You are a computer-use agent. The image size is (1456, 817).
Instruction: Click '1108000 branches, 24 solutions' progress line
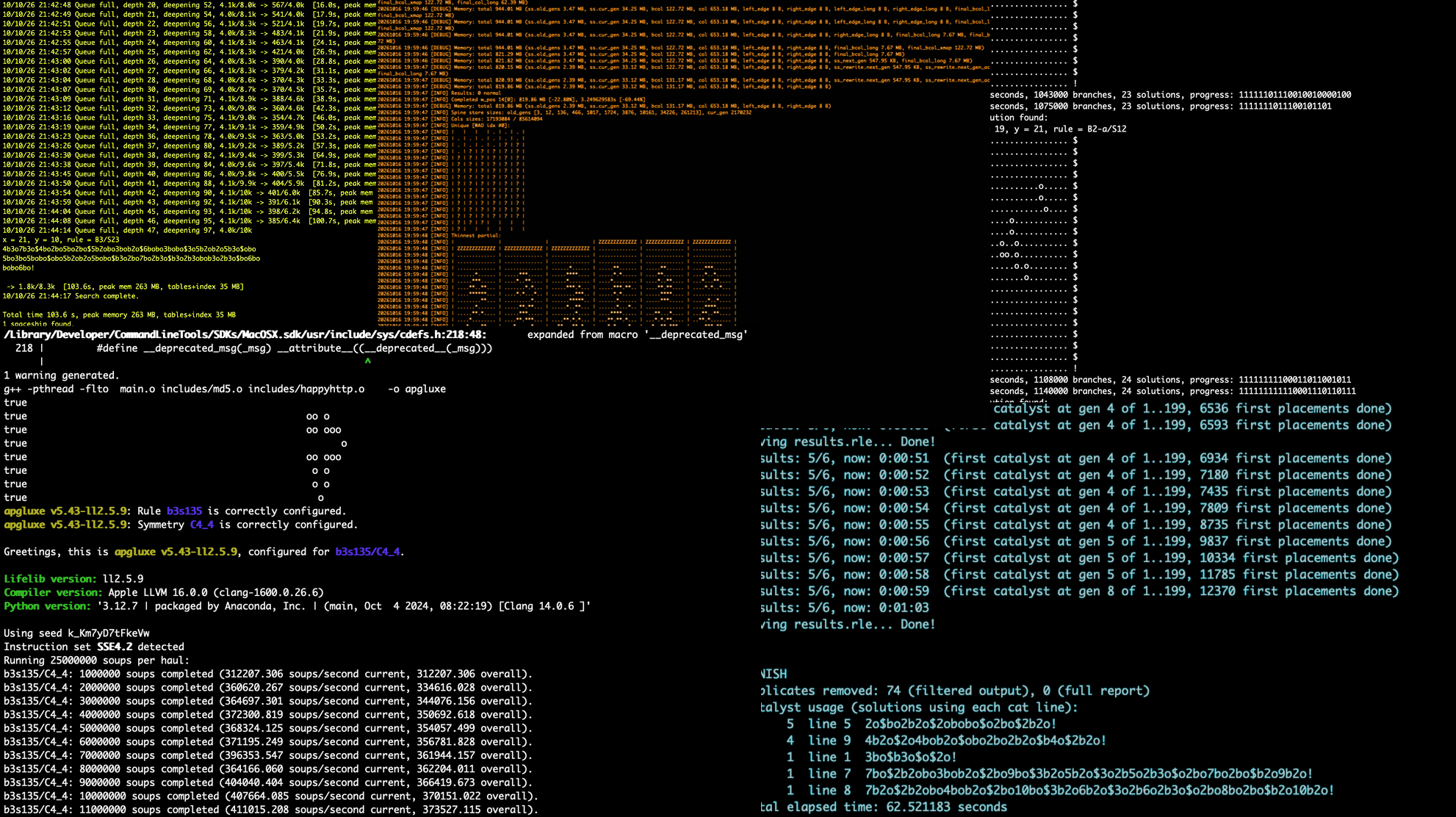(x=1170, y=380)
